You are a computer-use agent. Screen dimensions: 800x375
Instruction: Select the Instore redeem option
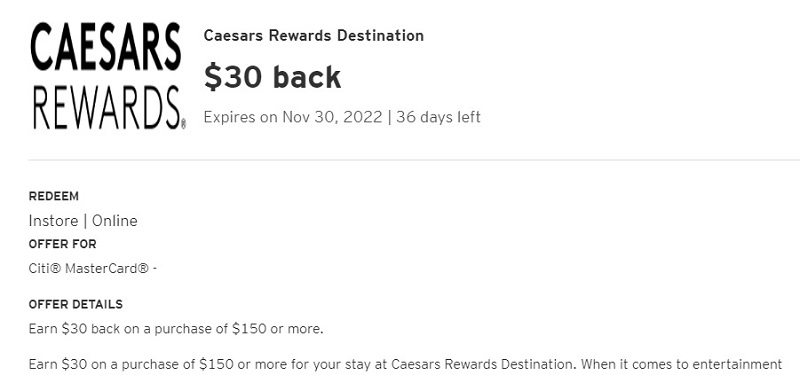pyautogui.click(x=54, y=221)
